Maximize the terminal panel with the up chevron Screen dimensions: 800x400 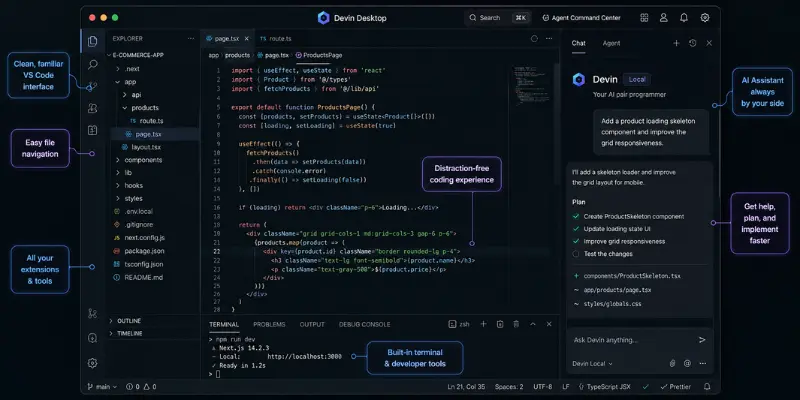[533, 324]
